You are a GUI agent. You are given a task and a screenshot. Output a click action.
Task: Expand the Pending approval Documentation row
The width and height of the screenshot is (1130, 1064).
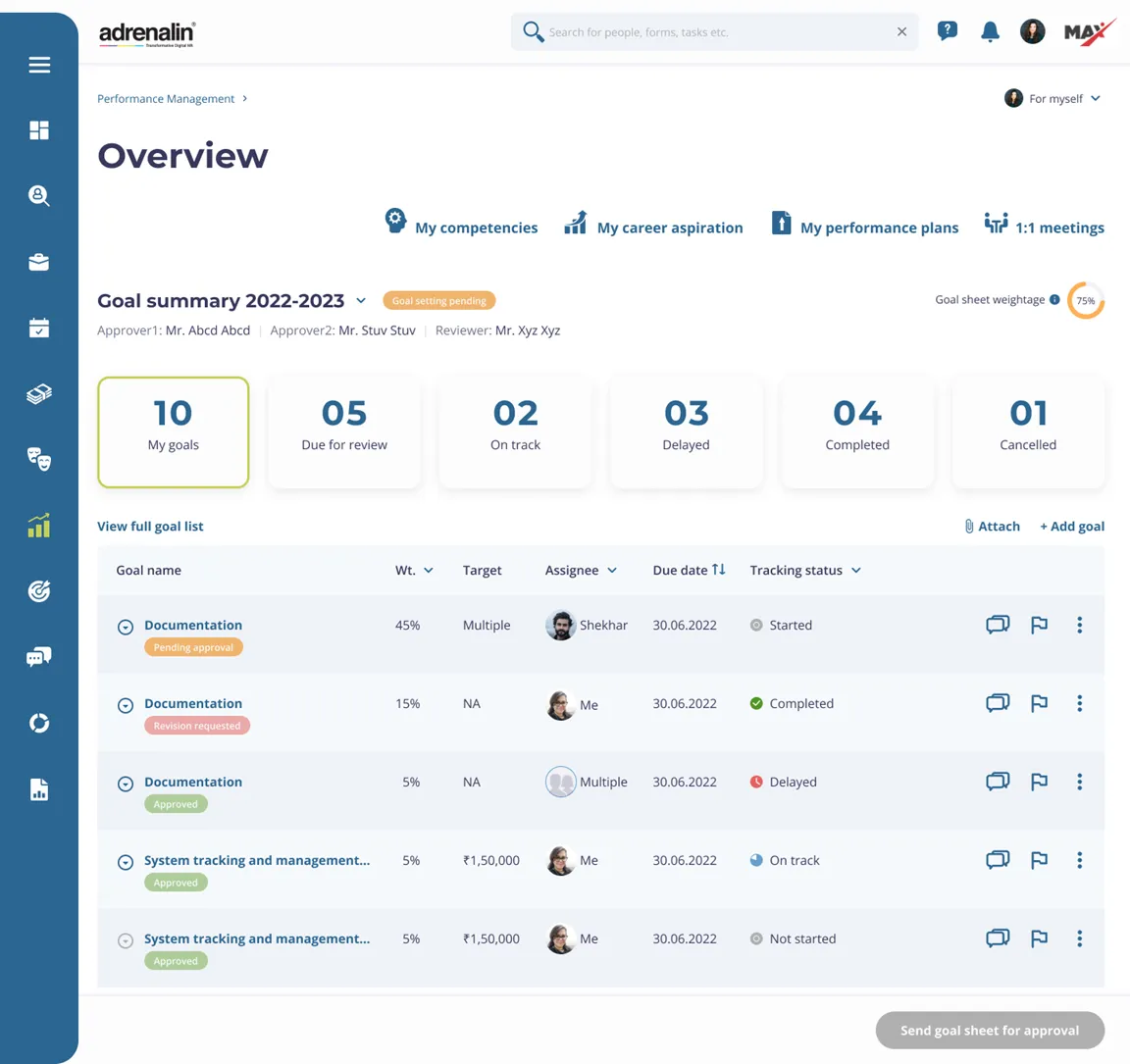(x=126, y=627)
